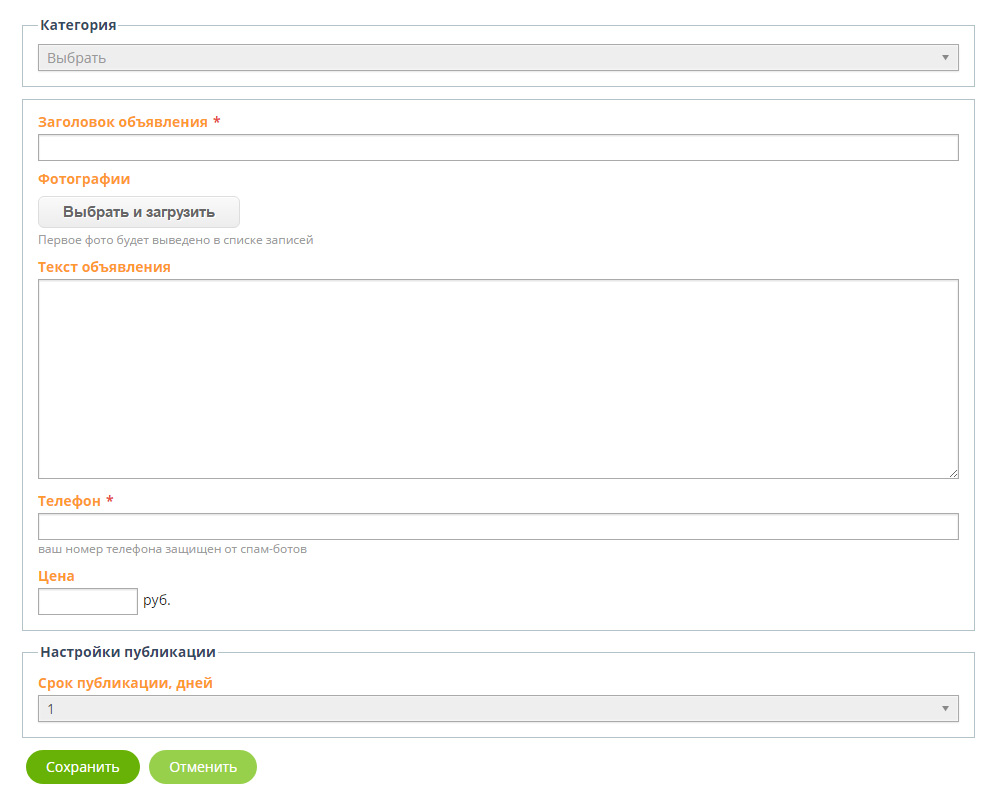Image resolution: width=997 pixels, height=801 pixels.
Task: Click the Заголовок объявления input field
Action: (x=497, y=148)
